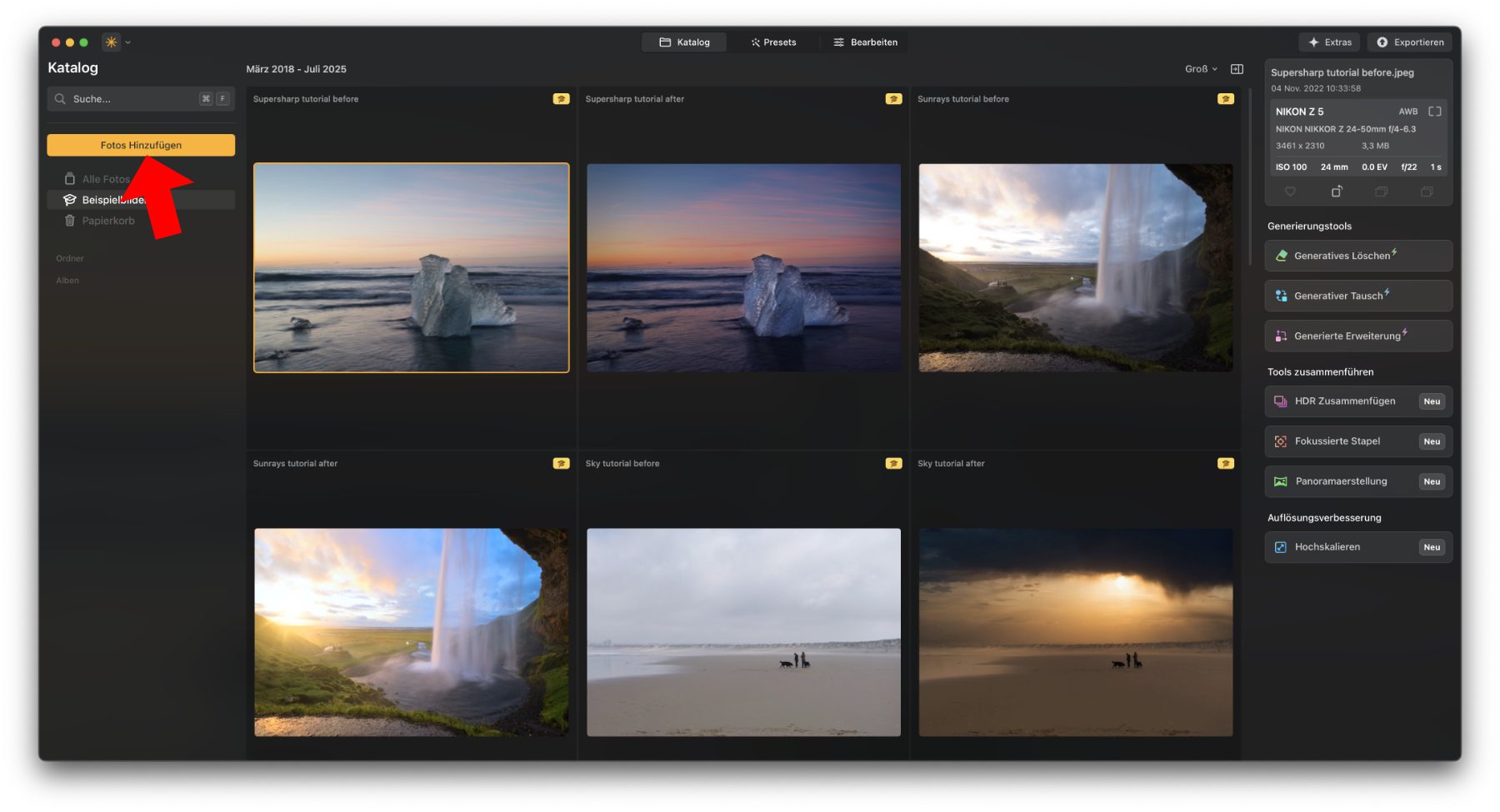
Task: Click the Generierte Erweiterung icon
Action: [x=1282, y=336]
